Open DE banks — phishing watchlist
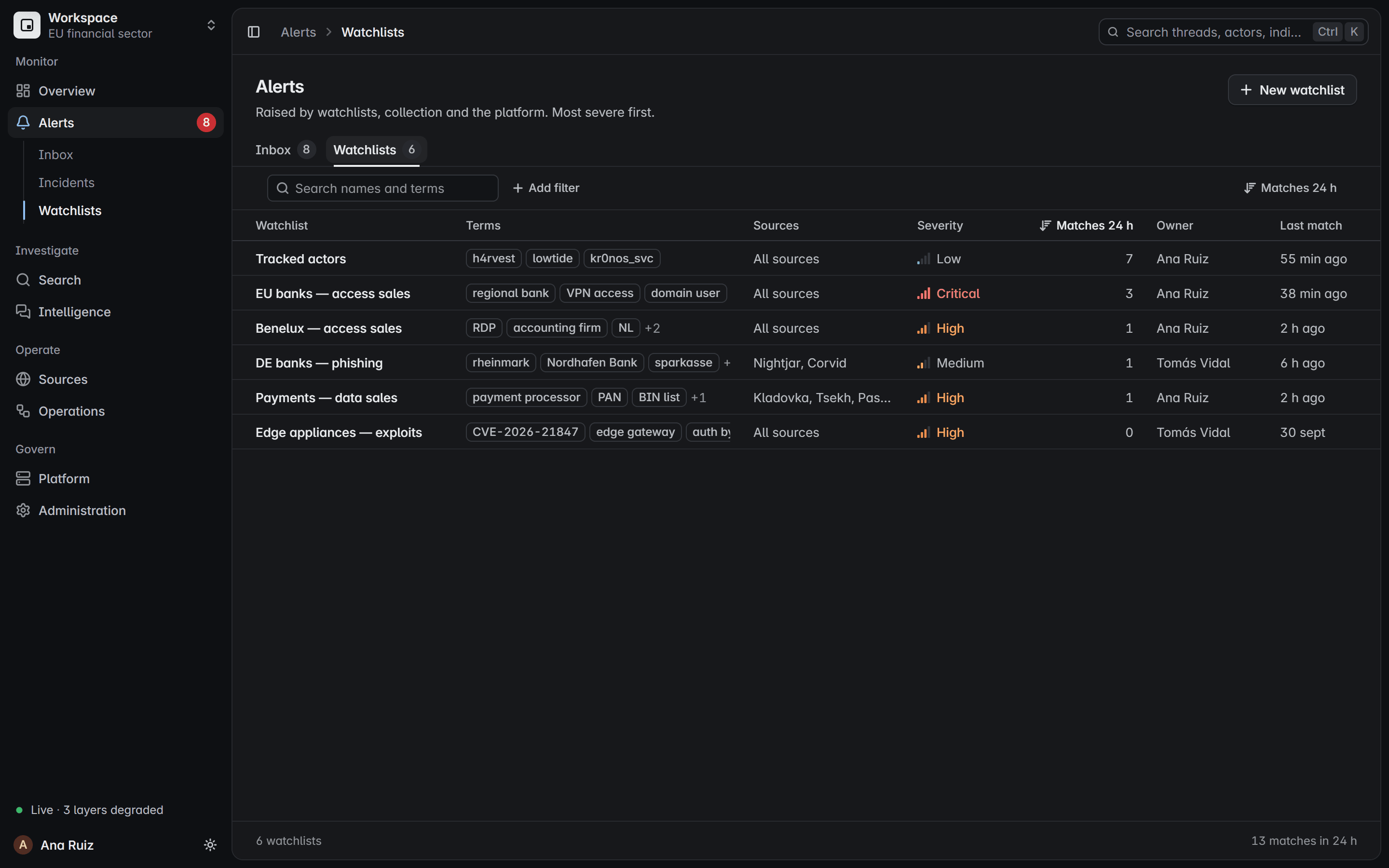Screen dimensions: 1389x868 tap(319, 364)
